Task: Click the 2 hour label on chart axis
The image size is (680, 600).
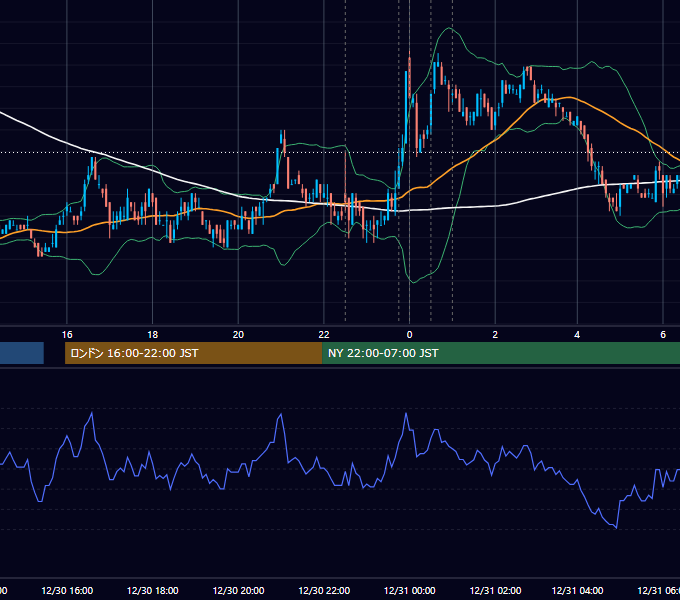Action: pos(495,335)
